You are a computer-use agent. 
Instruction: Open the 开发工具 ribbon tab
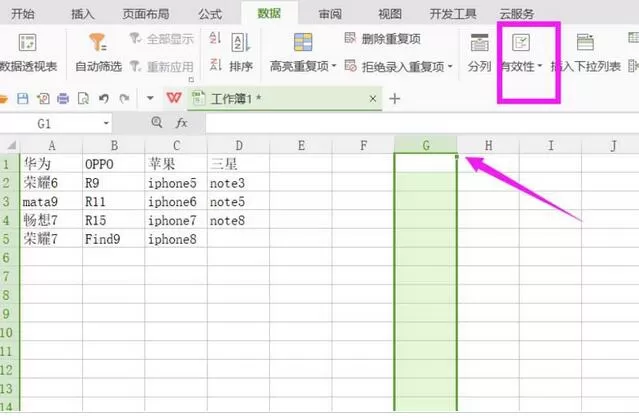pyautogui.click(x=453, y=14)
